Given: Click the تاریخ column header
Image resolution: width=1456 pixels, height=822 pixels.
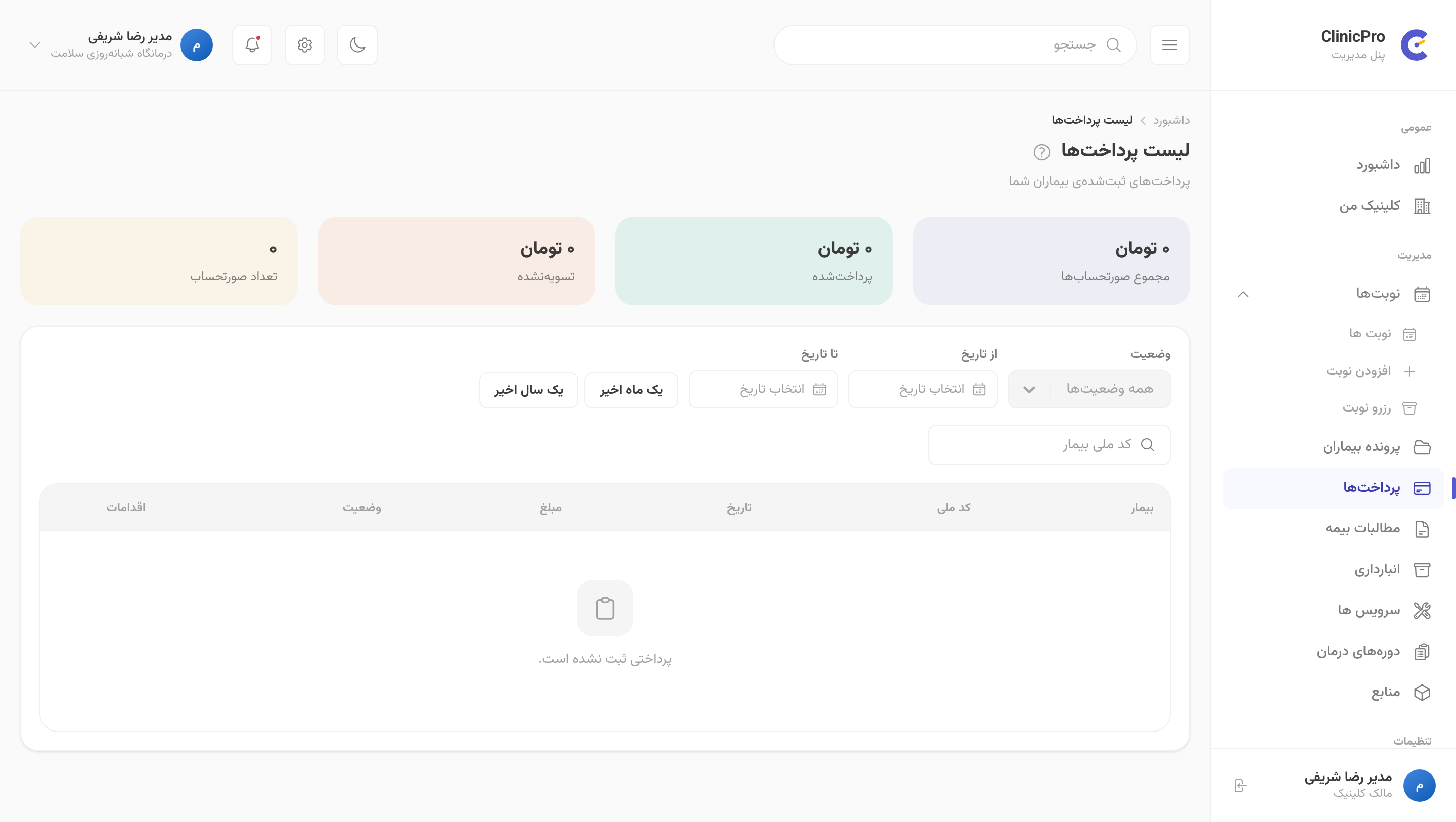Looking at the screenshot, I should (739, 508).
